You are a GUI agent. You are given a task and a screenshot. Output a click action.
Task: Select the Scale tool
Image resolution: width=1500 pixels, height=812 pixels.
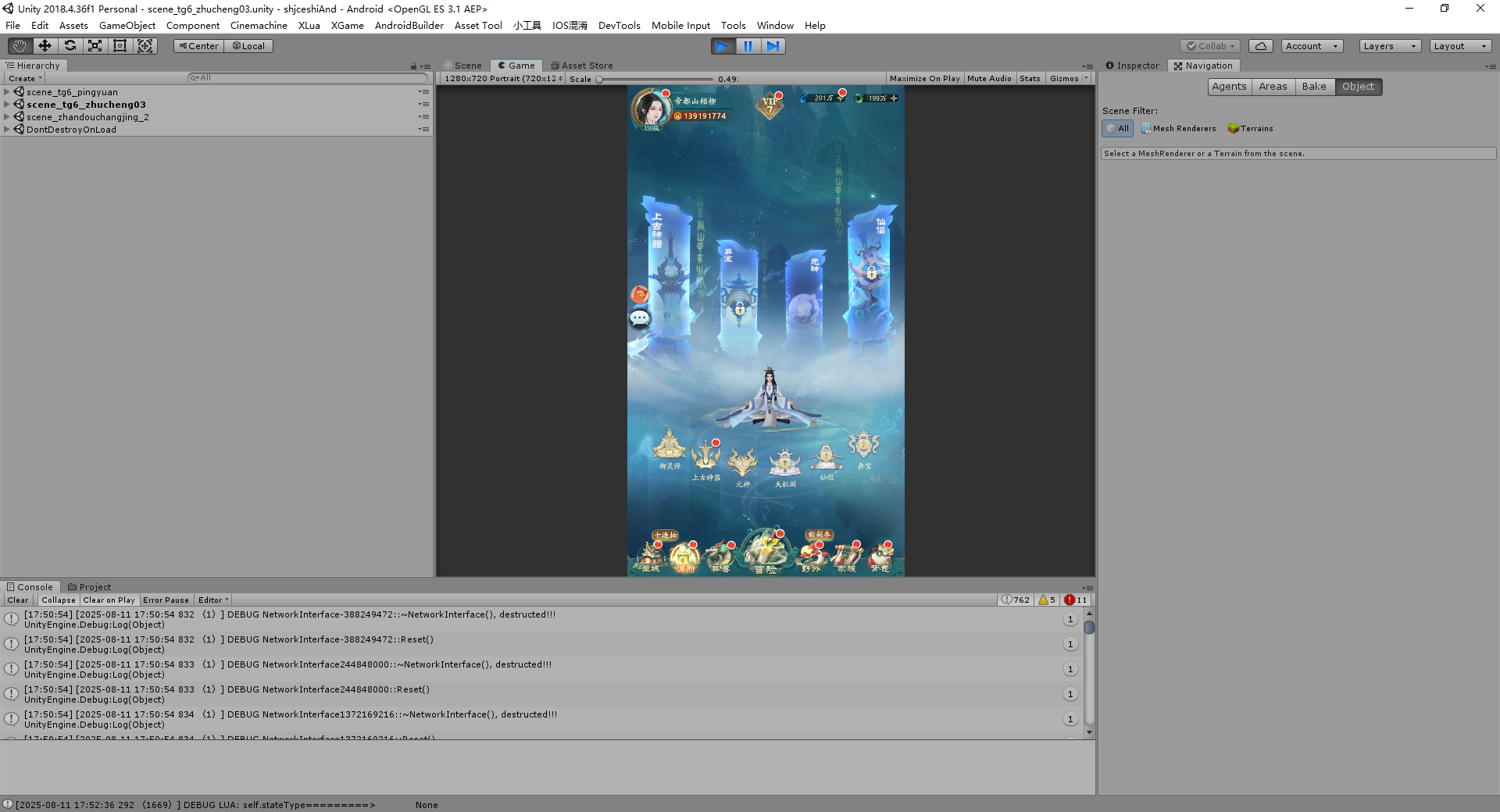[95, 46]
